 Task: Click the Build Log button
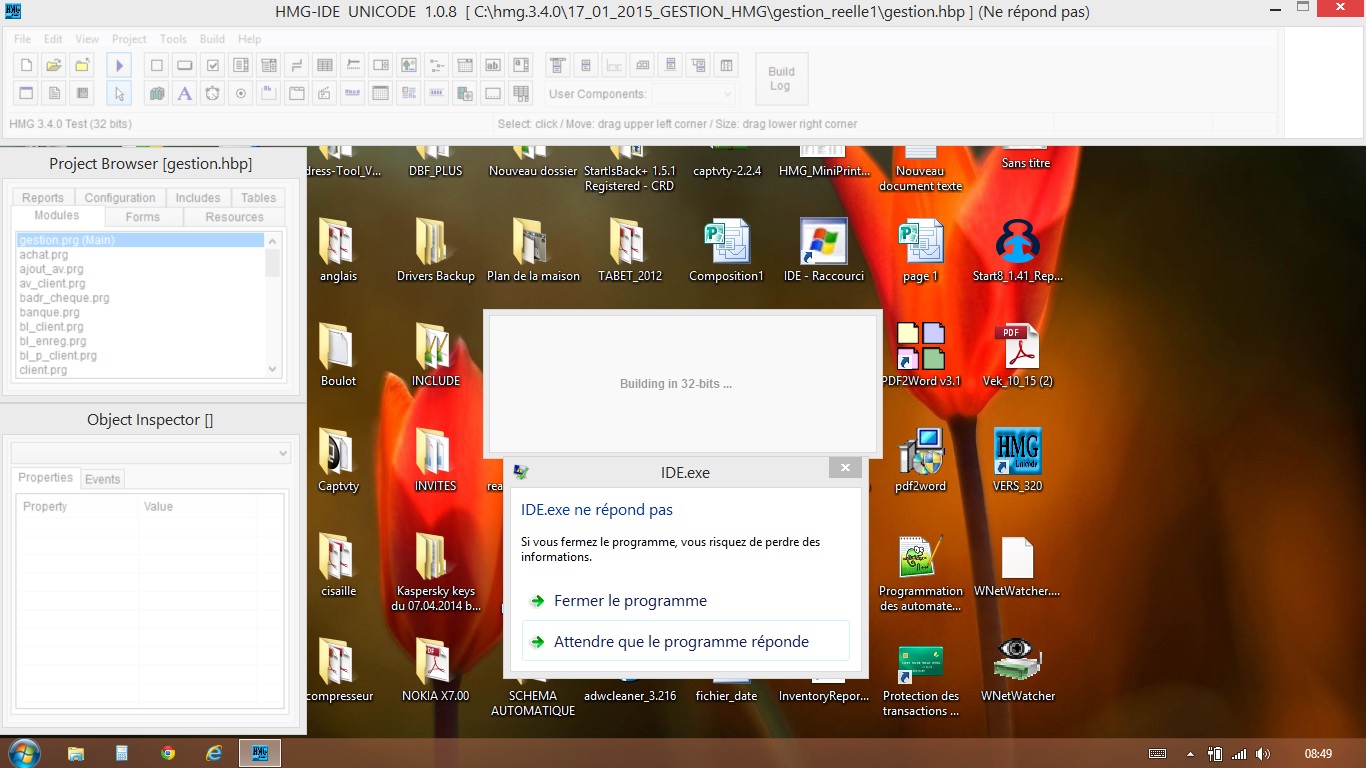[x=781, y=79]
